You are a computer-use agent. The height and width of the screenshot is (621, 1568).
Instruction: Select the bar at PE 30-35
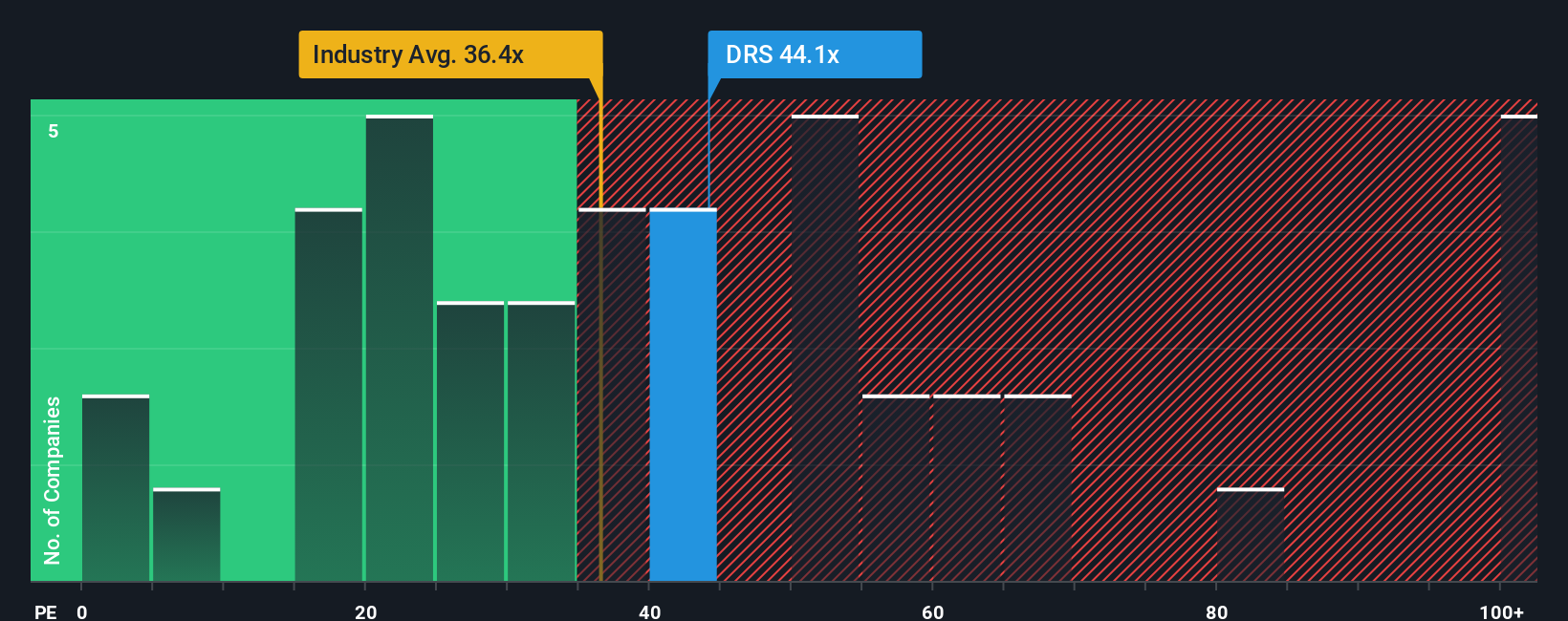coord(541,441)
